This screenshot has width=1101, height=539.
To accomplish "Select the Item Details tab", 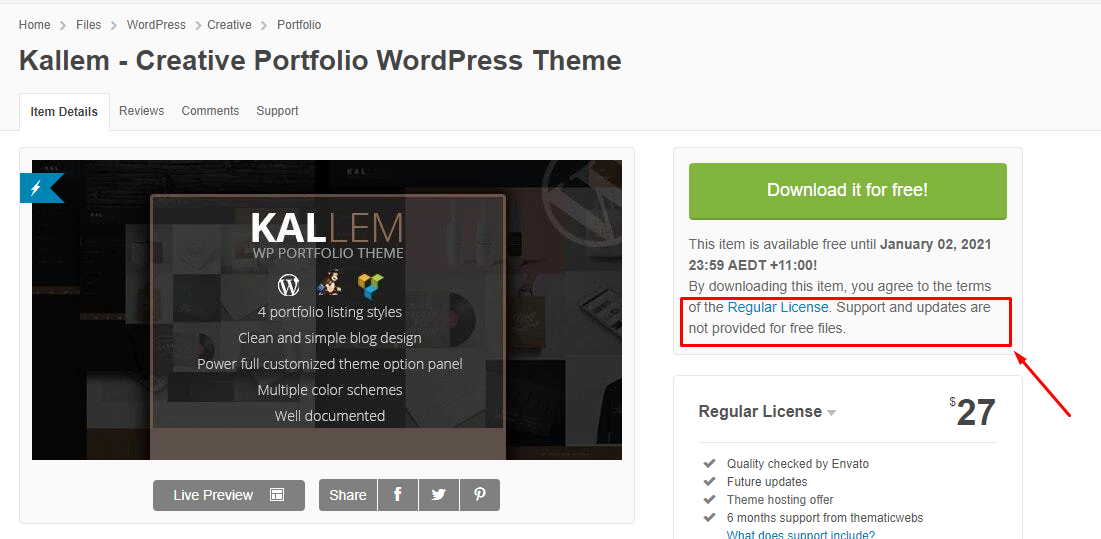I will pyautogui.click(x=64, y=112).
